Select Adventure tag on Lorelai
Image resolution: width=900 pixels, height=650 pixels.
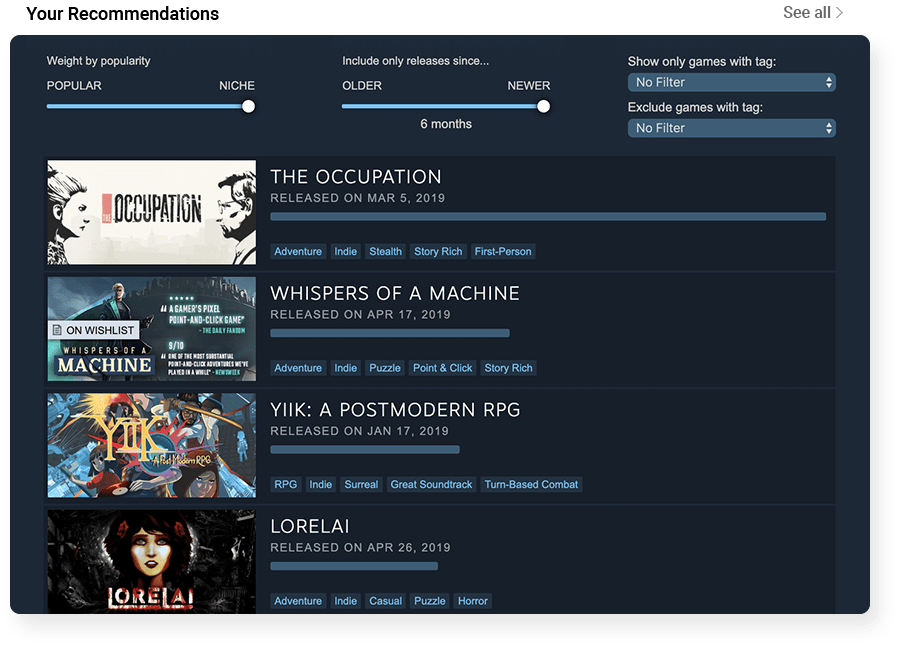(298, 601)
